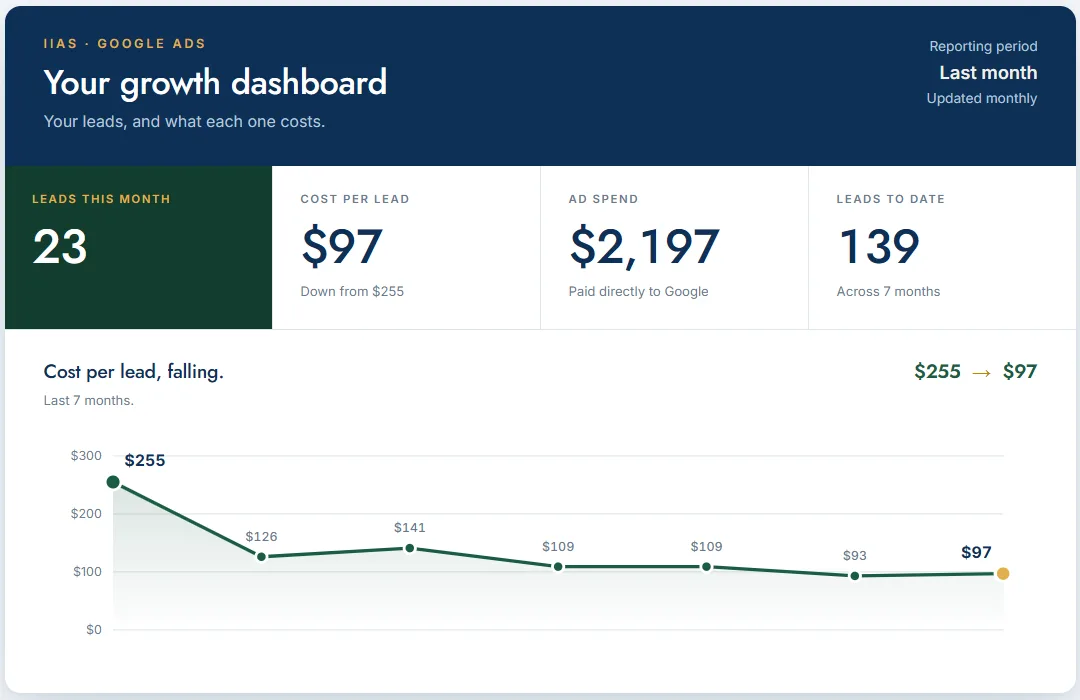
Task: Click the arrow between $255 and $97
Action: point(982,373)
